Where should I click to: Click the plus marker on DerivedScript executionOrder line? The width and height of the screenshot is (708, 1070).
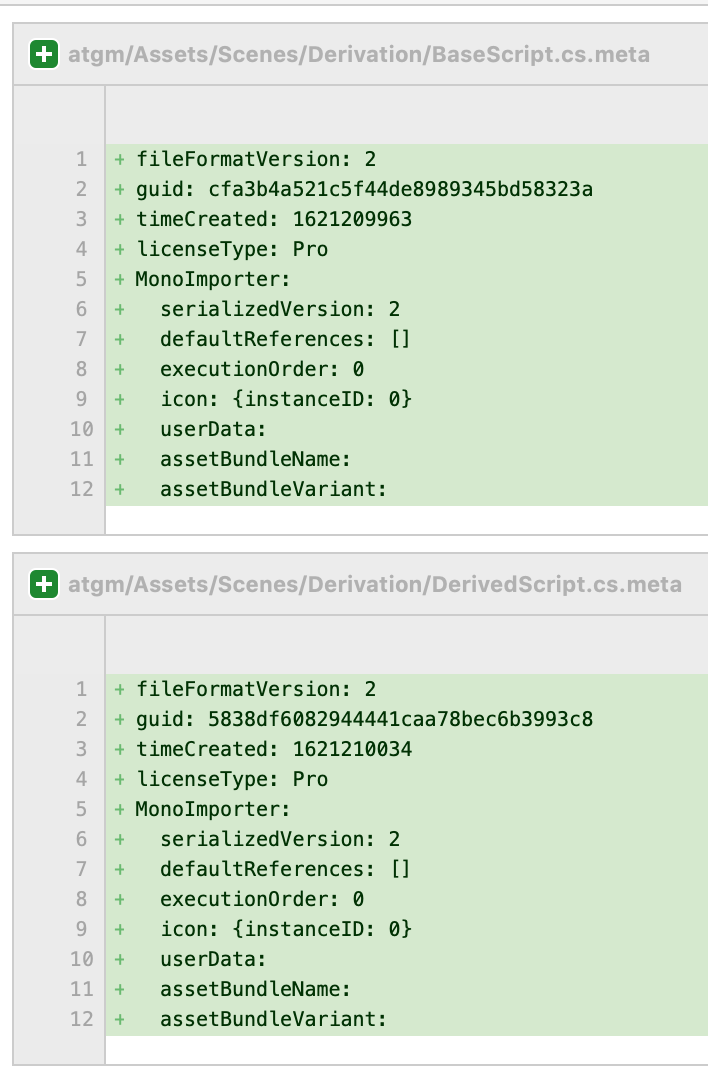click(x=119, y=899)
